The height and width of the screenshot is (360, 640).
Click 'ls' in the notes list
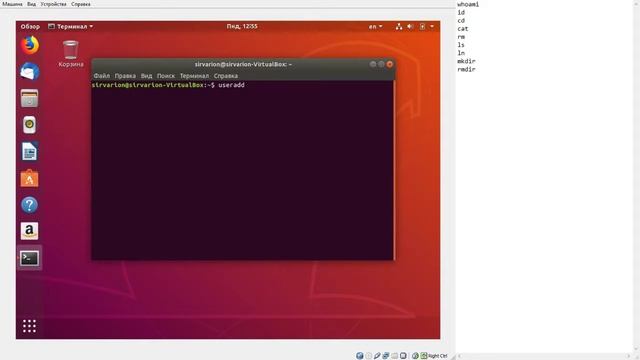[x=461, y=45]
